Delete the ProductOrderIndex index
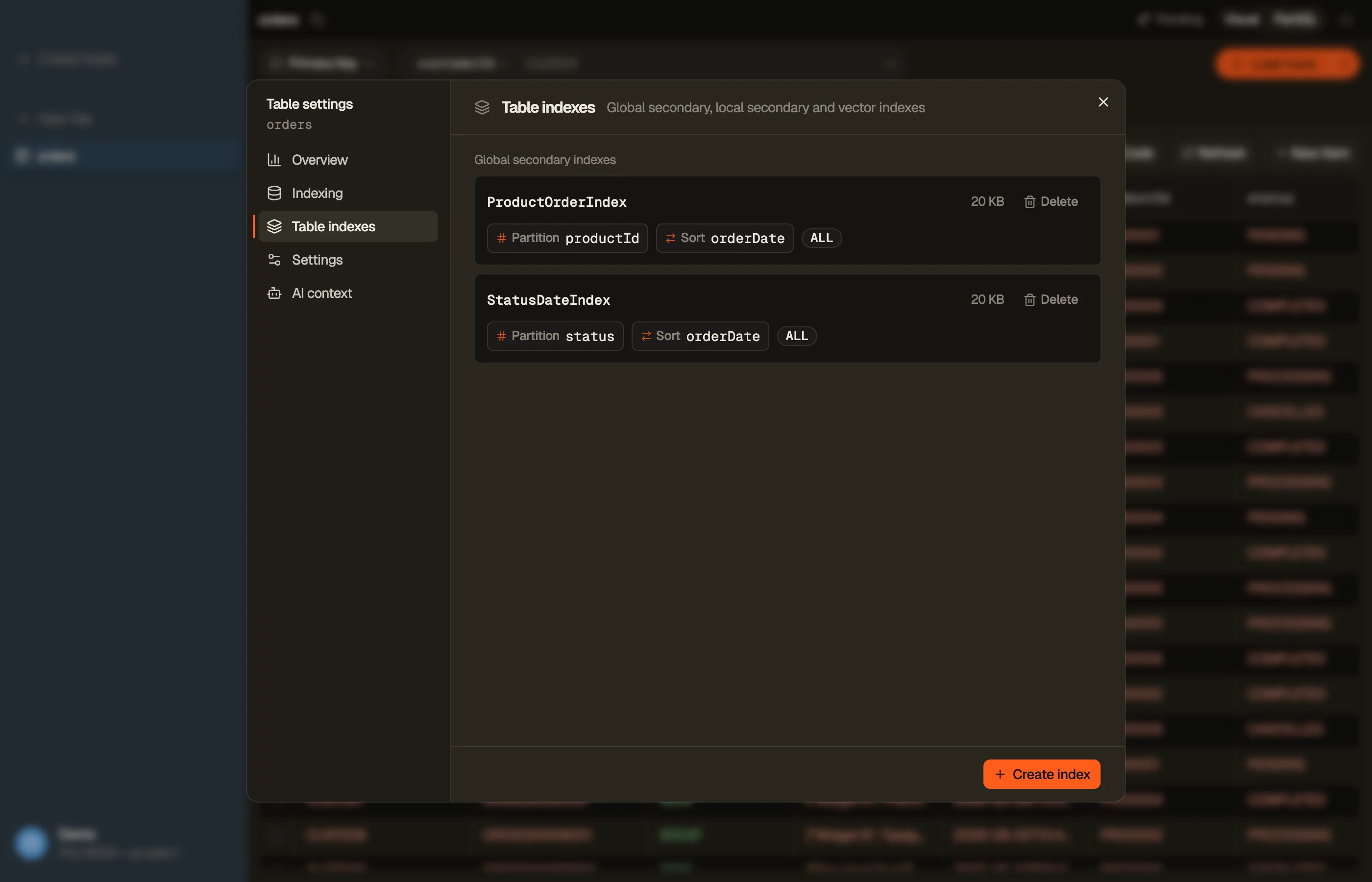Image resolution: width=1372 pixels, height=882 pixels. tap(1051, 201)
